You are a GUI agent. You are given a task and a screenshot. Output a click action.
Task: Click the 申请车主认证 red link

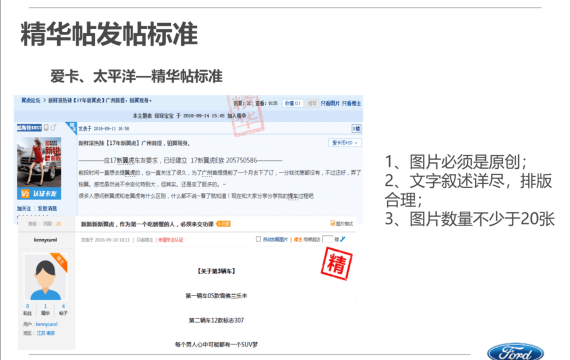(x=171, y=240)
